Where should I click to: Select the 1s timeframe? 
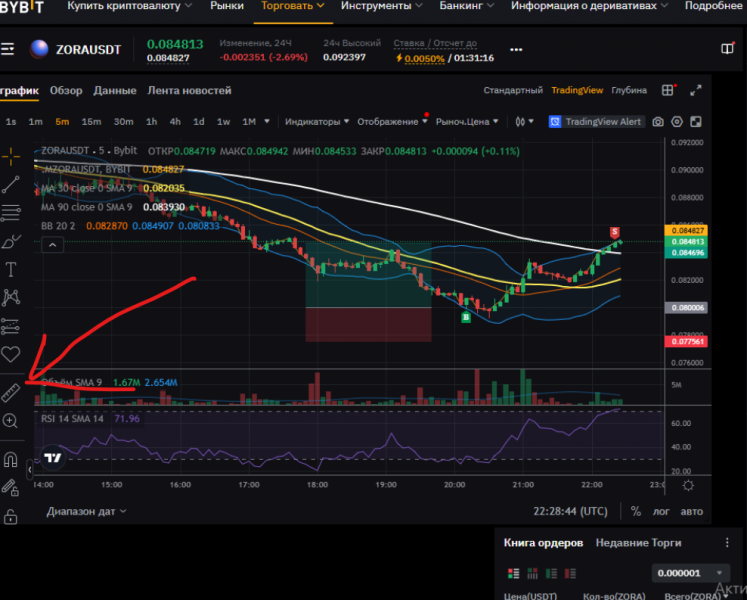(11, 122)
